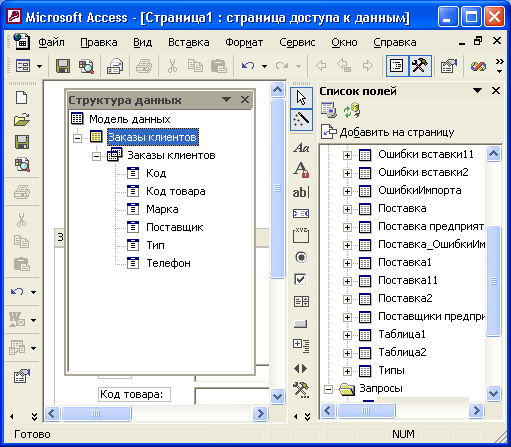Select the Scrolling Text tool
This screenshot has width=511, height=447.
tap(301, 213)
